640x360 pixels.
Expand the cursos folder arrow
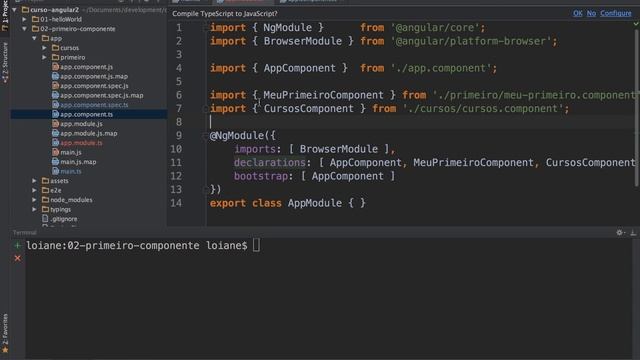pos(44,48)
